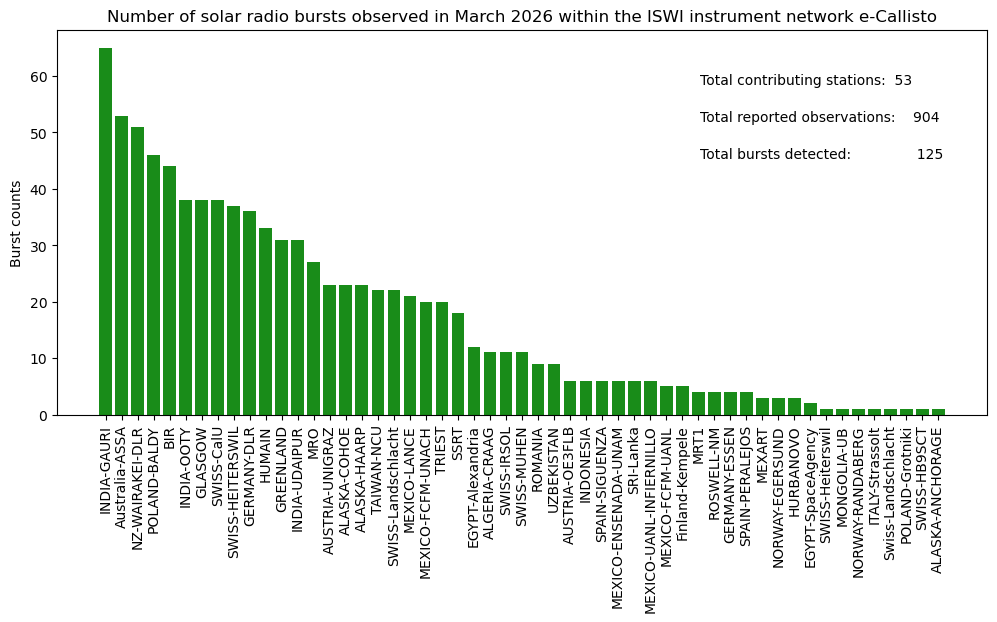Select the ALASKA-ANCHORAGE axis label
This screenshot has width=997, height=622.
click(x=937, y=500)
